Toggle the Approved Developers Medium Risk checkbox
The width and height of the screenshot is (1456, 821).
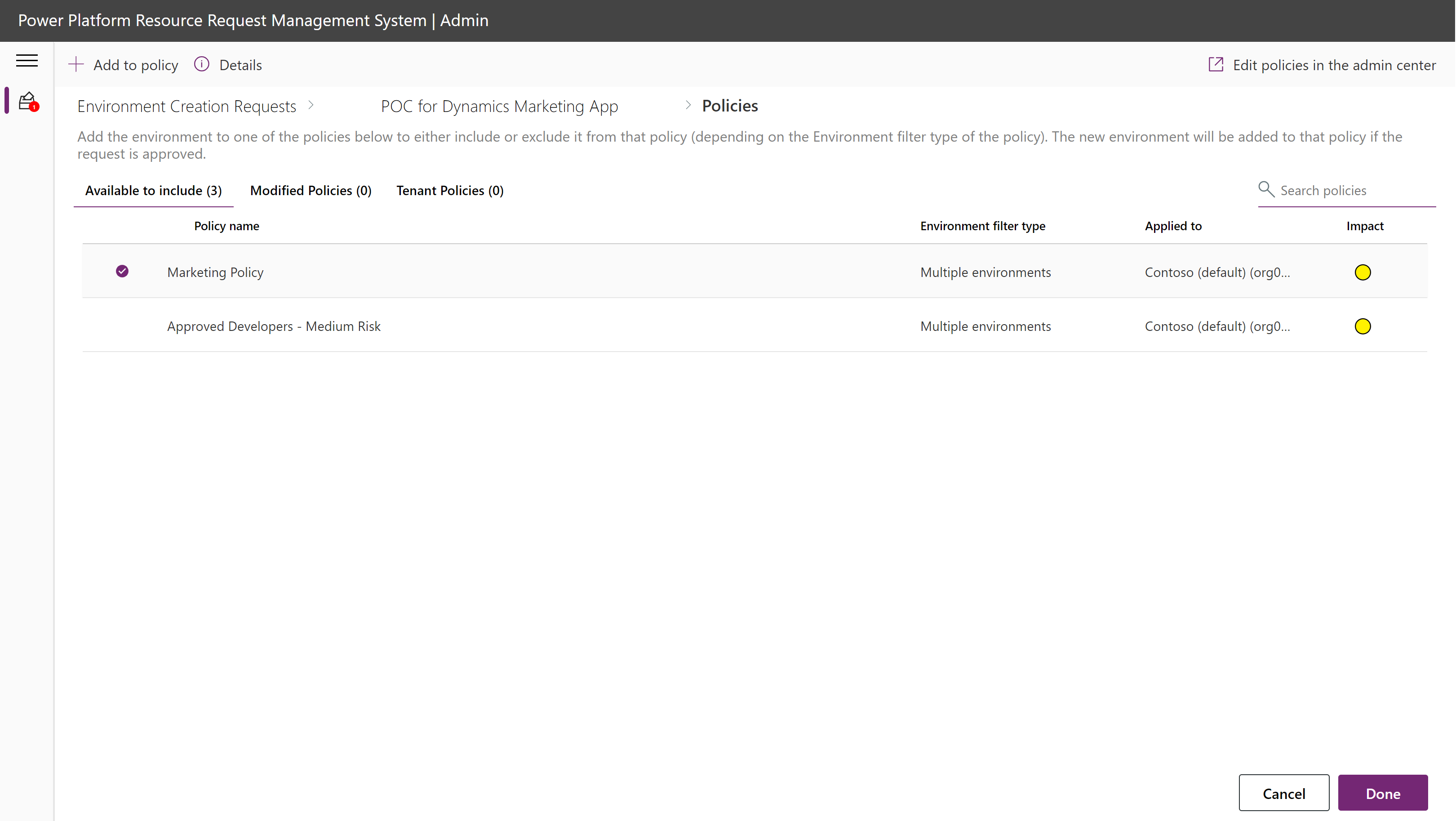click(x=122, y=325)
